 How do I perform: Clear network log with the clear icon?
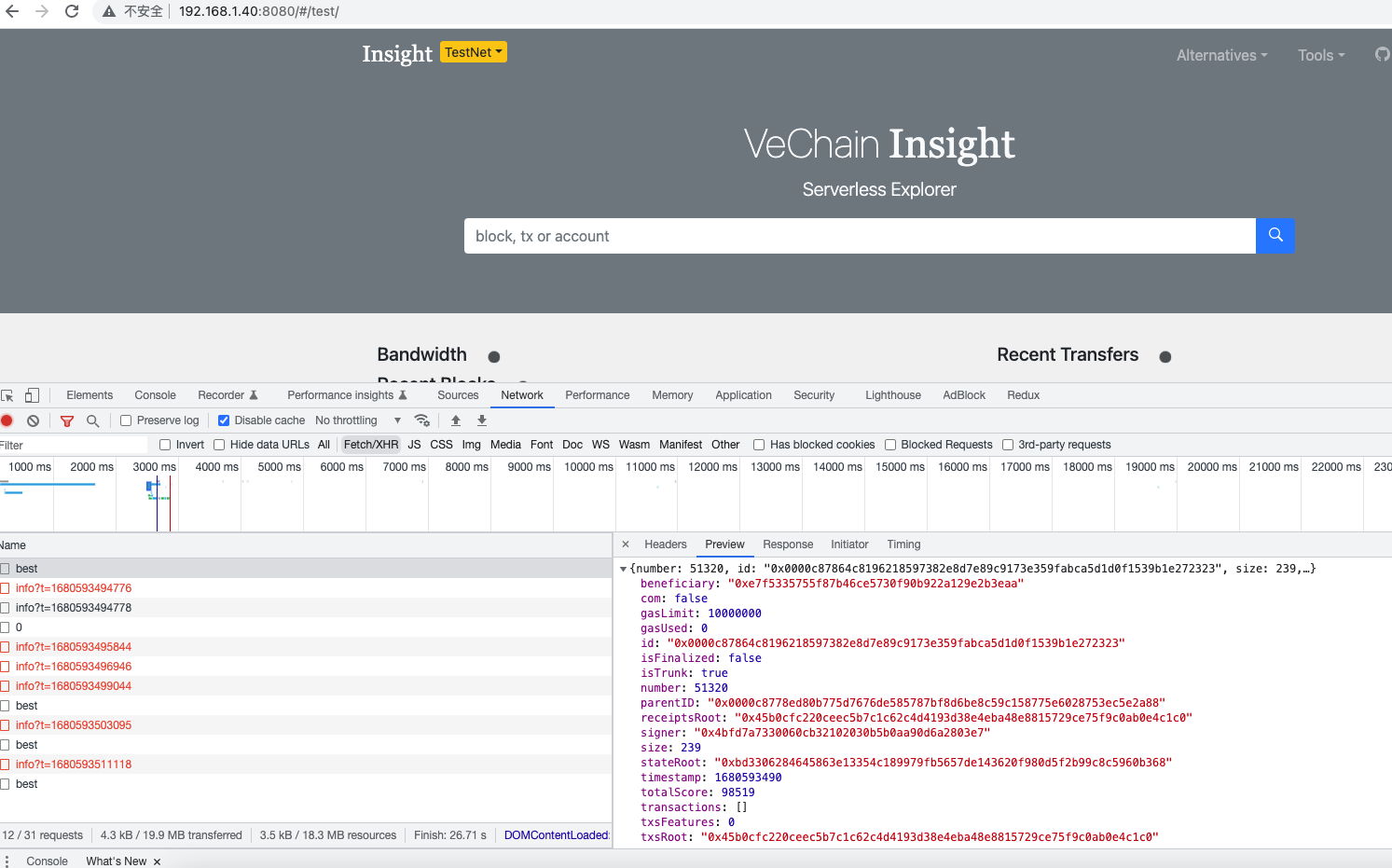[33, 420]
